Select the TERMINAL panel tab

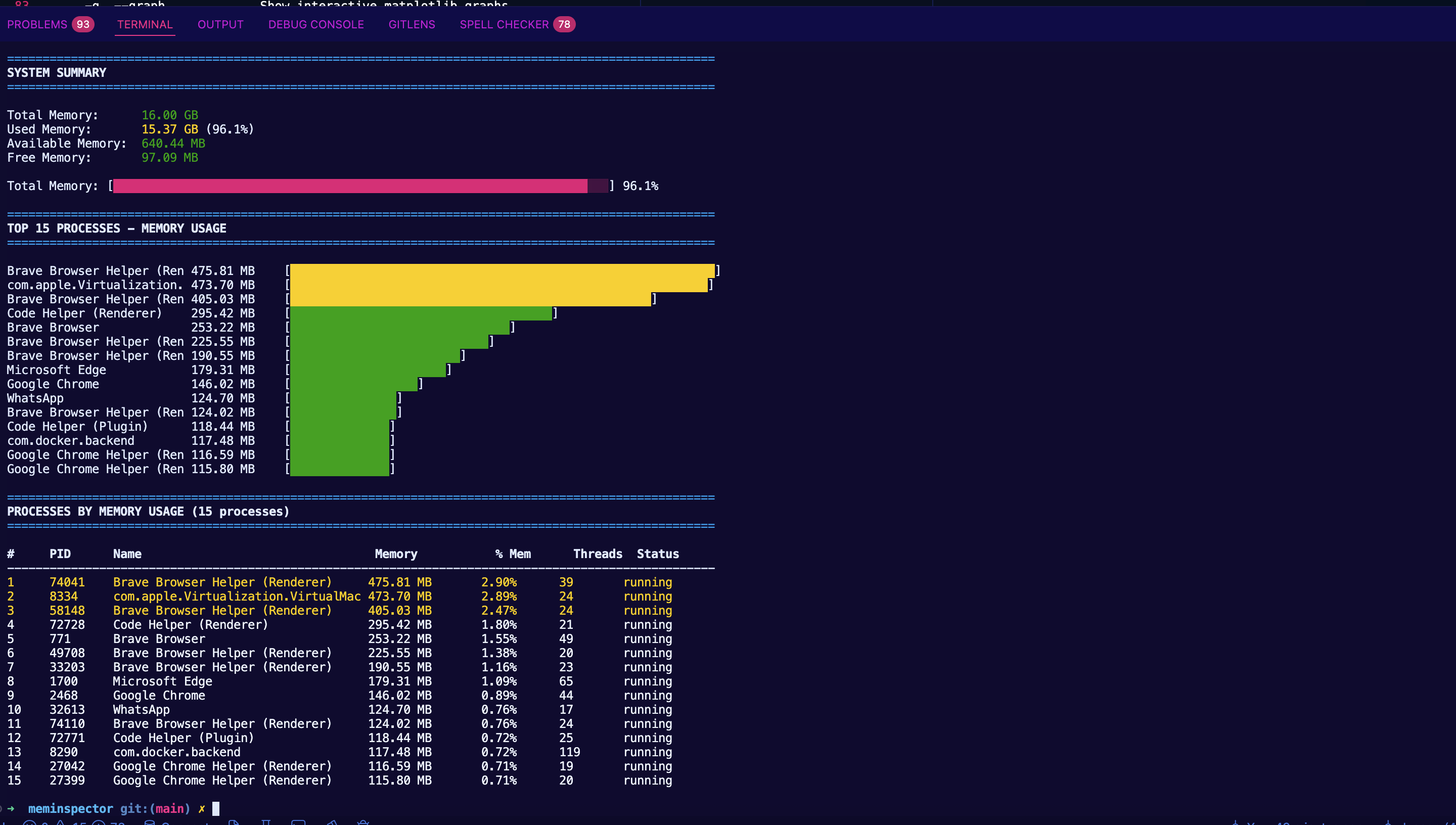click(x=145, y=24)
